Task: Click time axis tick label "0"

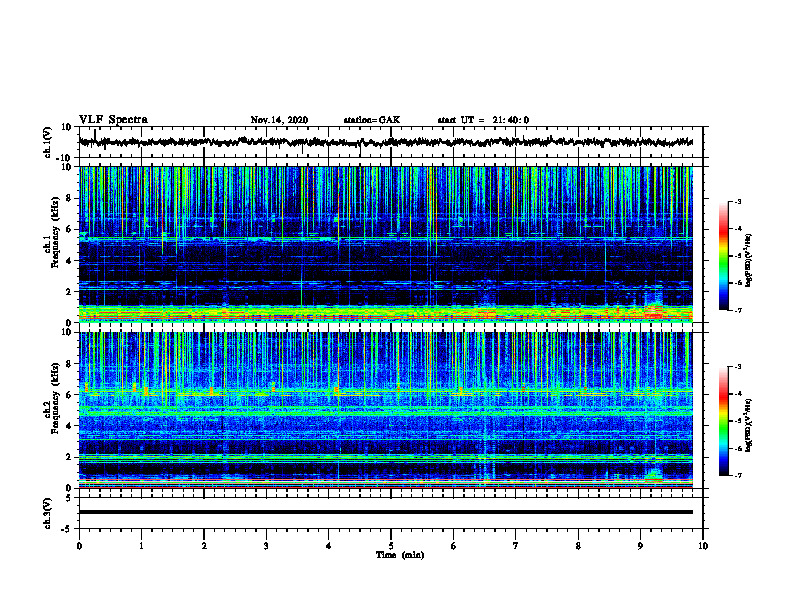Action: coord(79,546)
